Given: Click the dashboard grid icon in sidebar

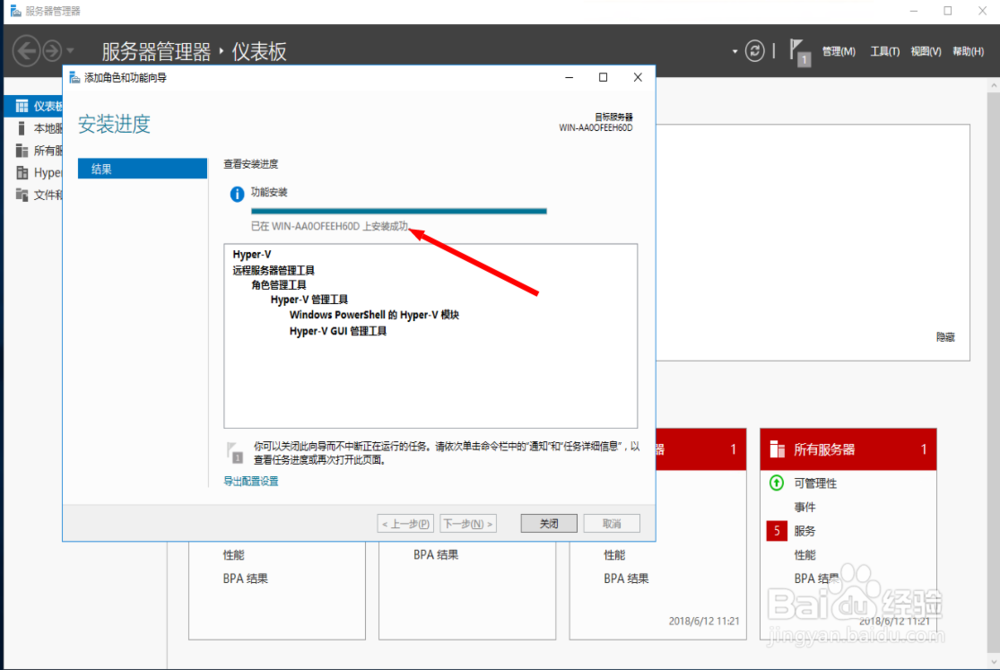Looking at the screenshot, I should tap(22, 106).
